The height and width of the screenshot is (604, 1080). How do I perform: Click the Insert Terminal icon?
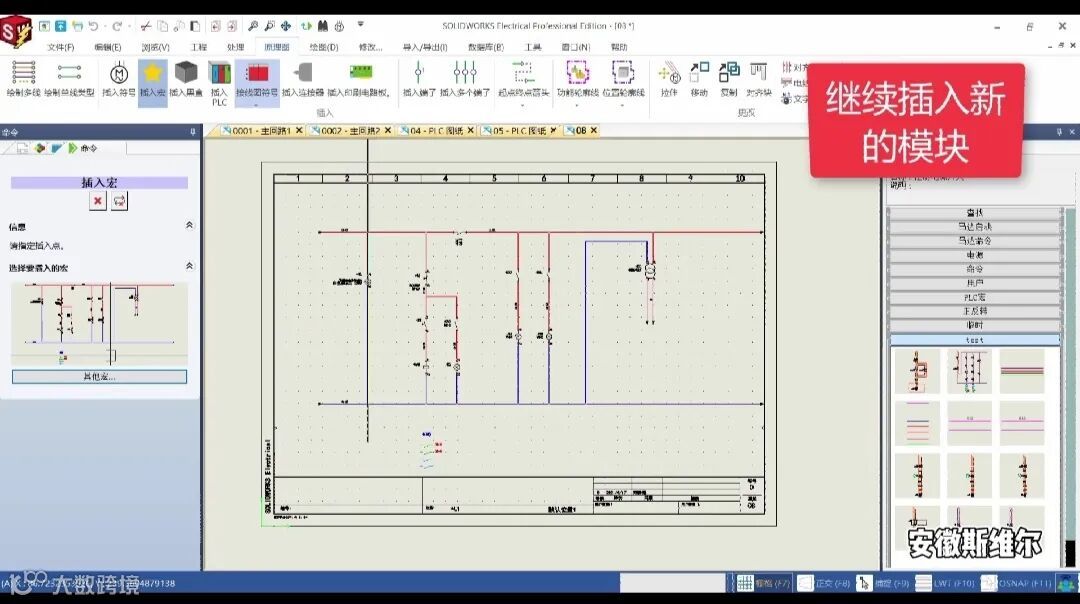tap(419, 79)
